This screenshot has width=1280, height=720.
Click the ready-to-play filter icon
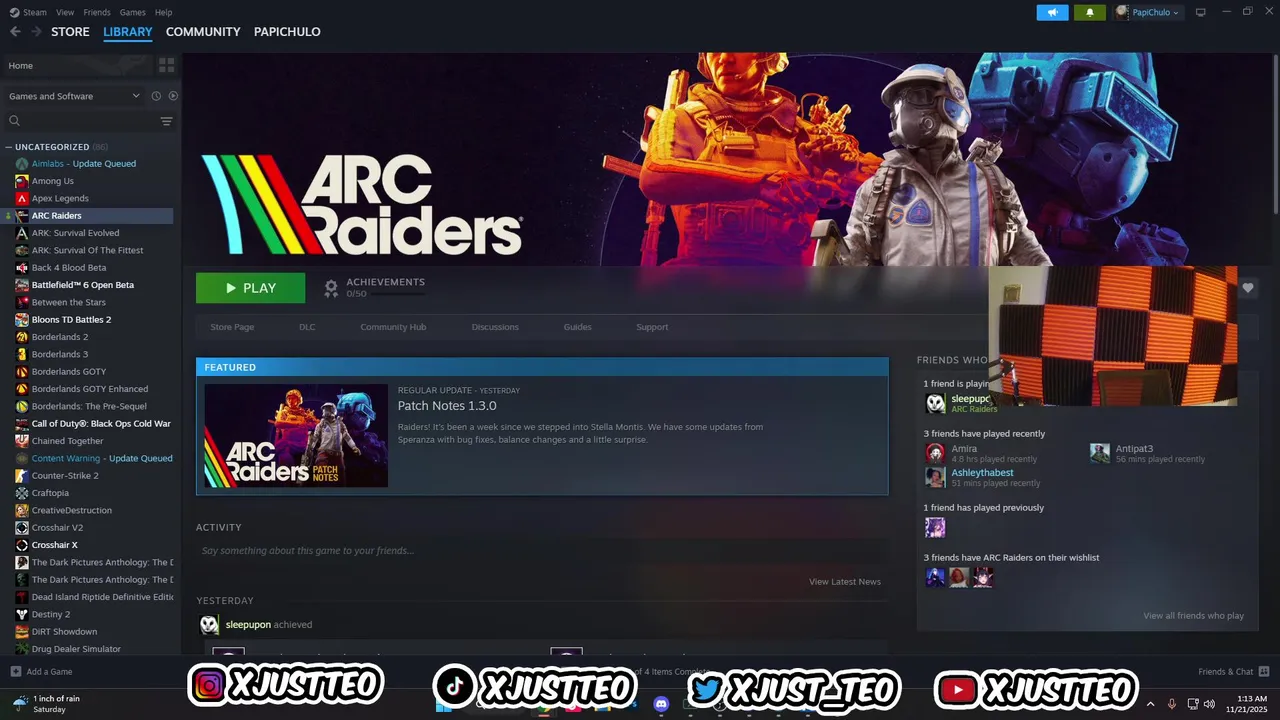pyautogui.click(x=173, y=96)
